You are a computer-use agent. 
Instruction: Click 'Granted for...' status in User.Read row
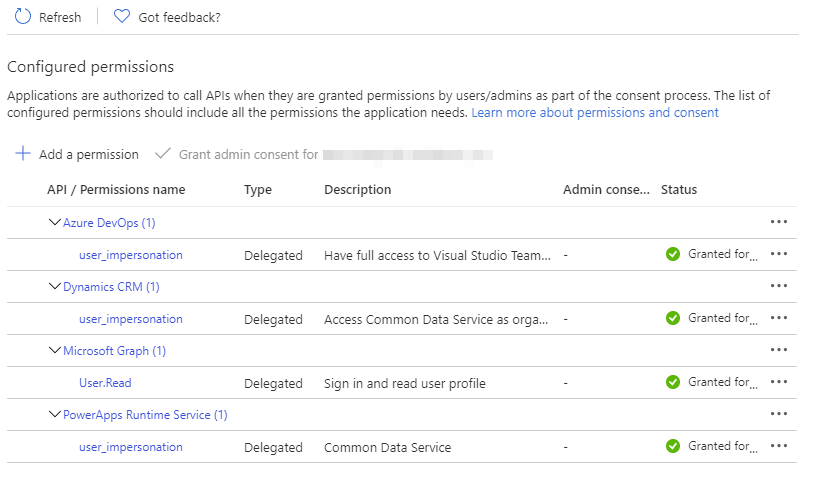coord(723,382)
